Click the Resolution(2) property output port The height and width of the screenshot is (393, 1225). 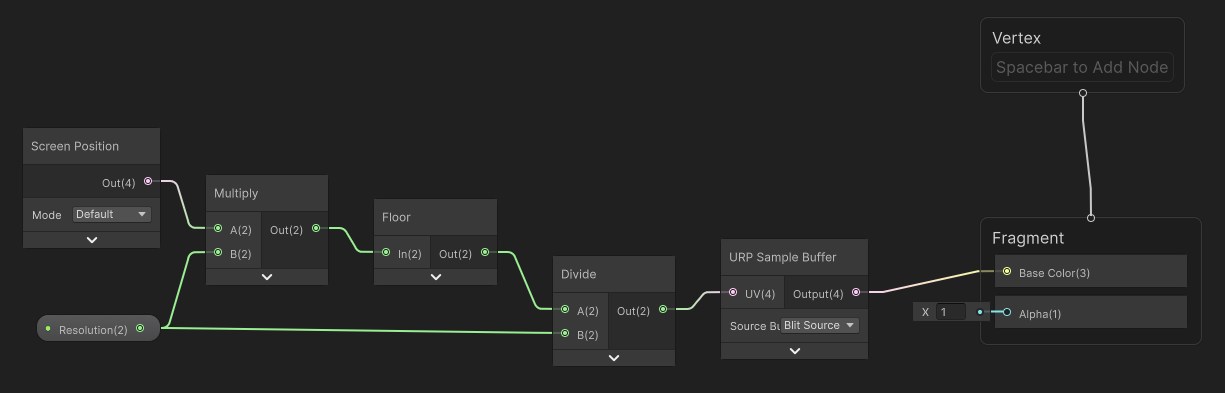(140, 328)
